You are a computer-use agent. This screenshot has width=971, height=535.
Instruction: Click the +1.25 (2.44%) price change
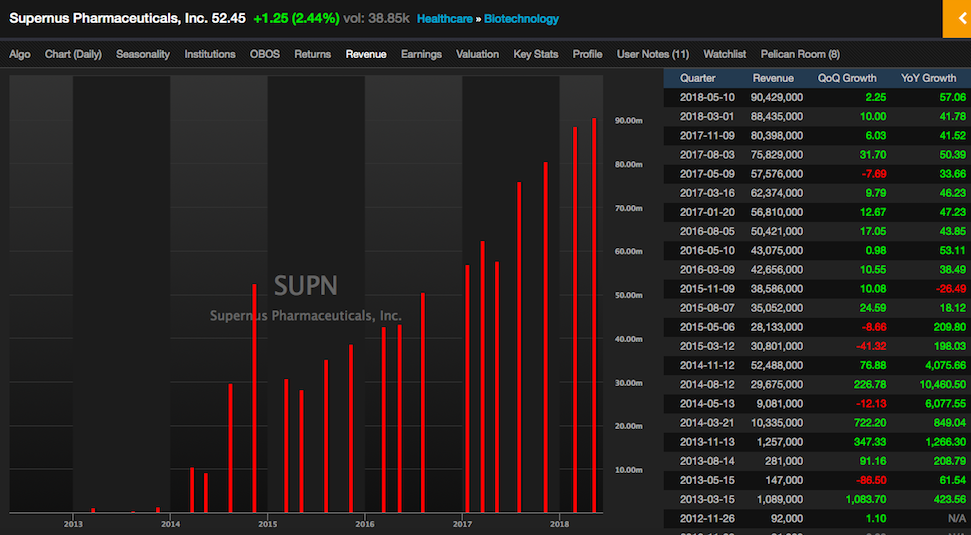[x=296, y=19]
